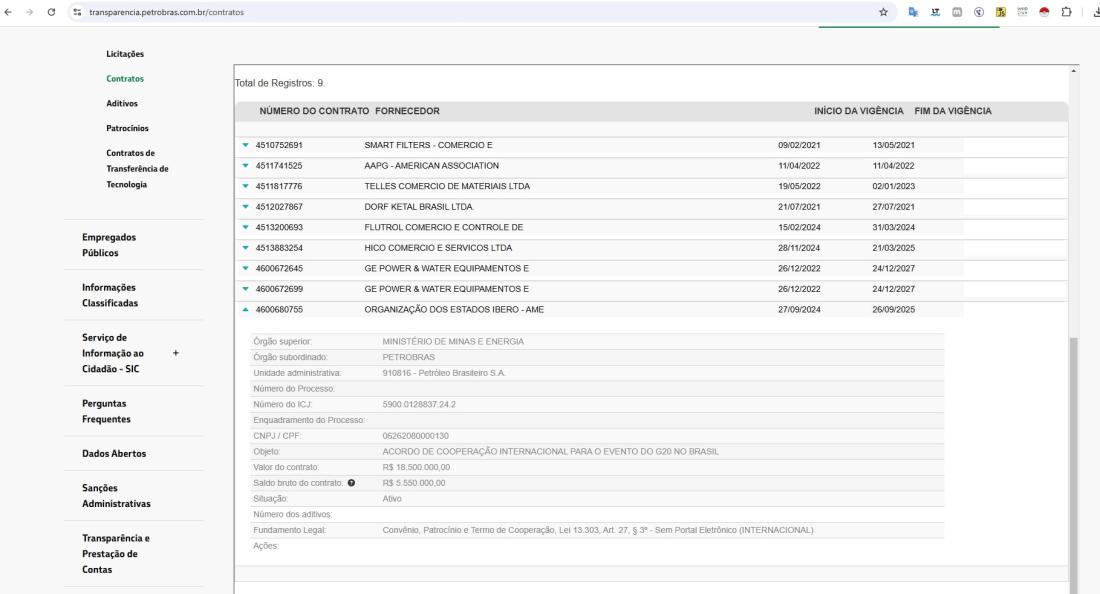
Task: Go back to the previous browser page
Action: [8, 12]
